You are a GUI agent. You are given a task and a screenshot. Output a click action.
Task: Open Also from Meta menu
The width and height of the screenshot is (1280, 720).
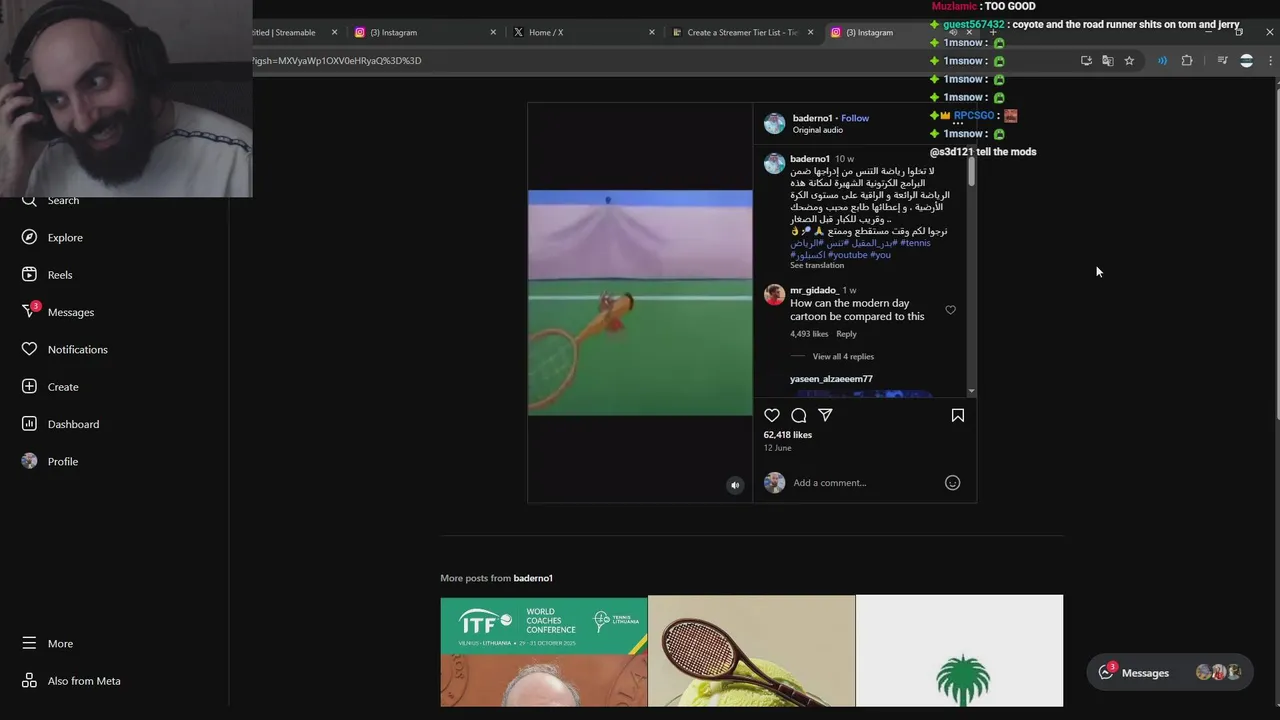point(70,681)
